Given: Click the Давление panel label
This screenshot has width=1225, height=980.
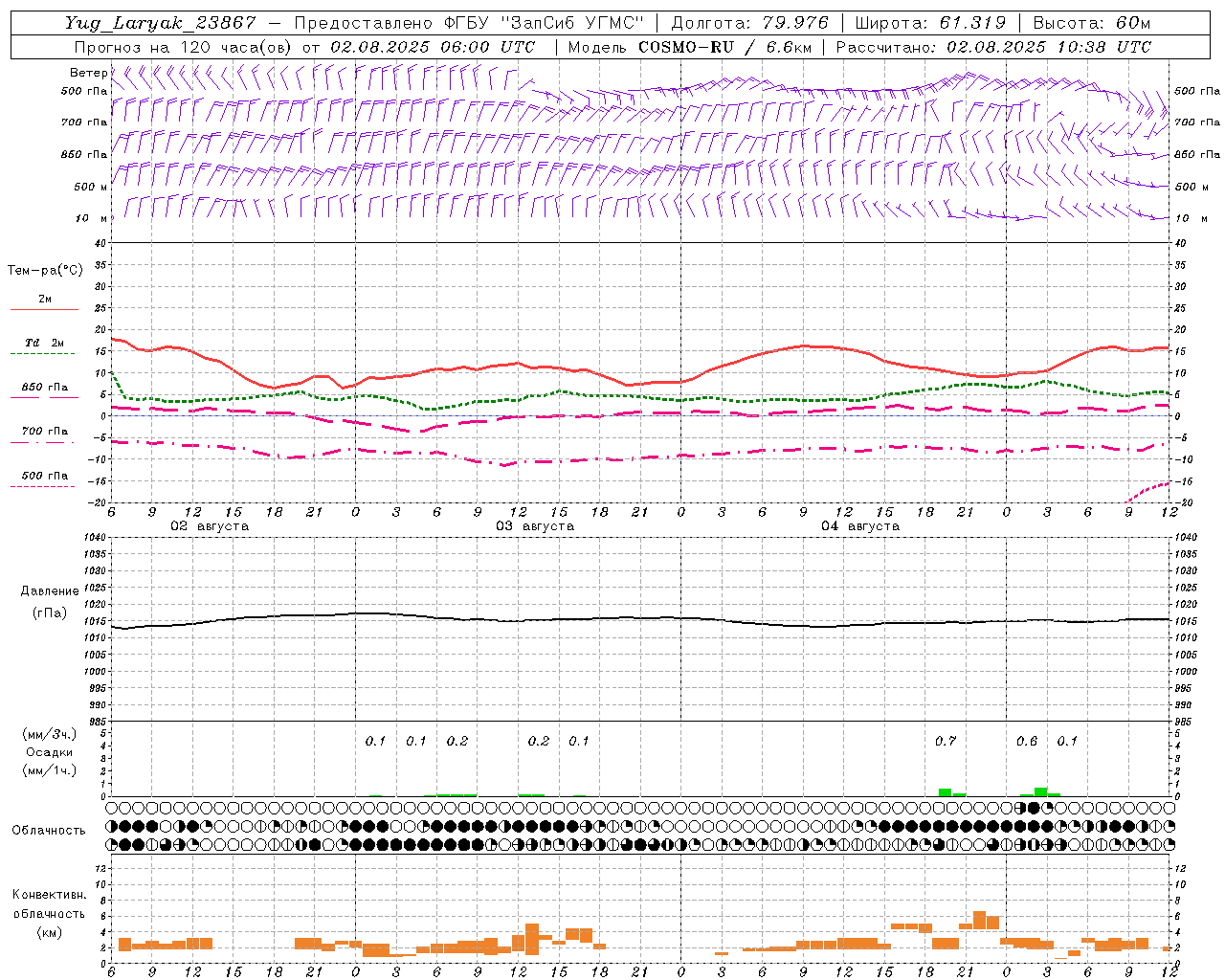Looking at the screenshot, I should 50,591.
